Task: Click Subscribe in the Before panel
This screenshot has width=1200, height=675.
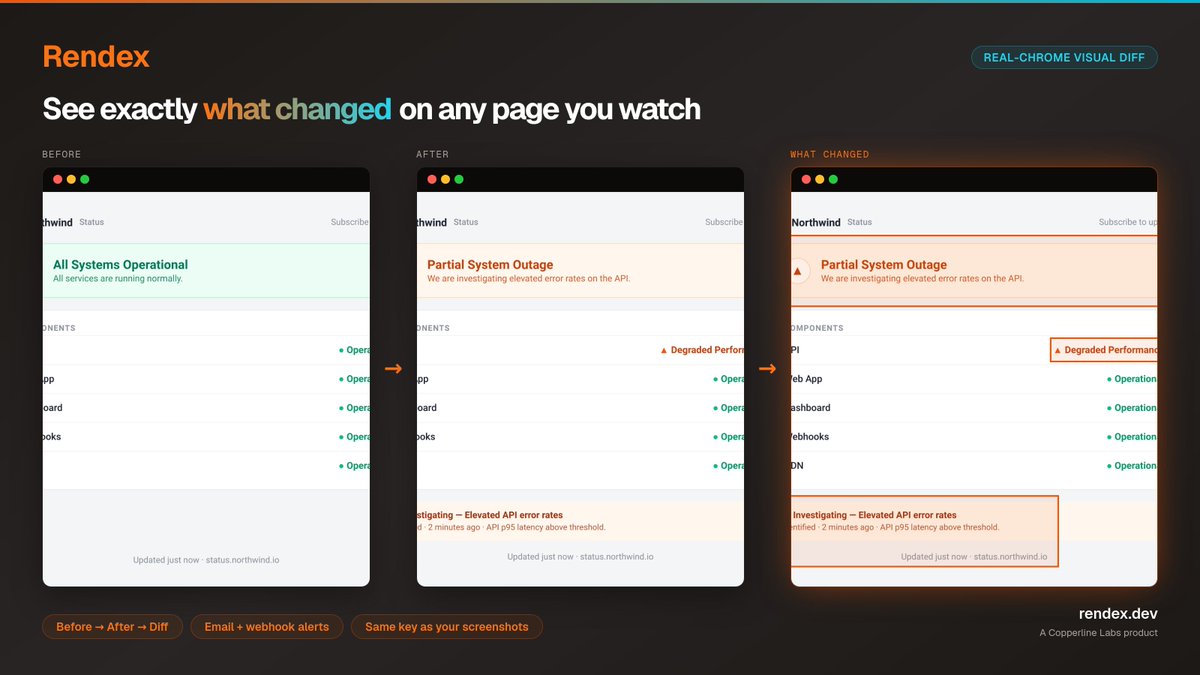Action: [x=350, y=222]
